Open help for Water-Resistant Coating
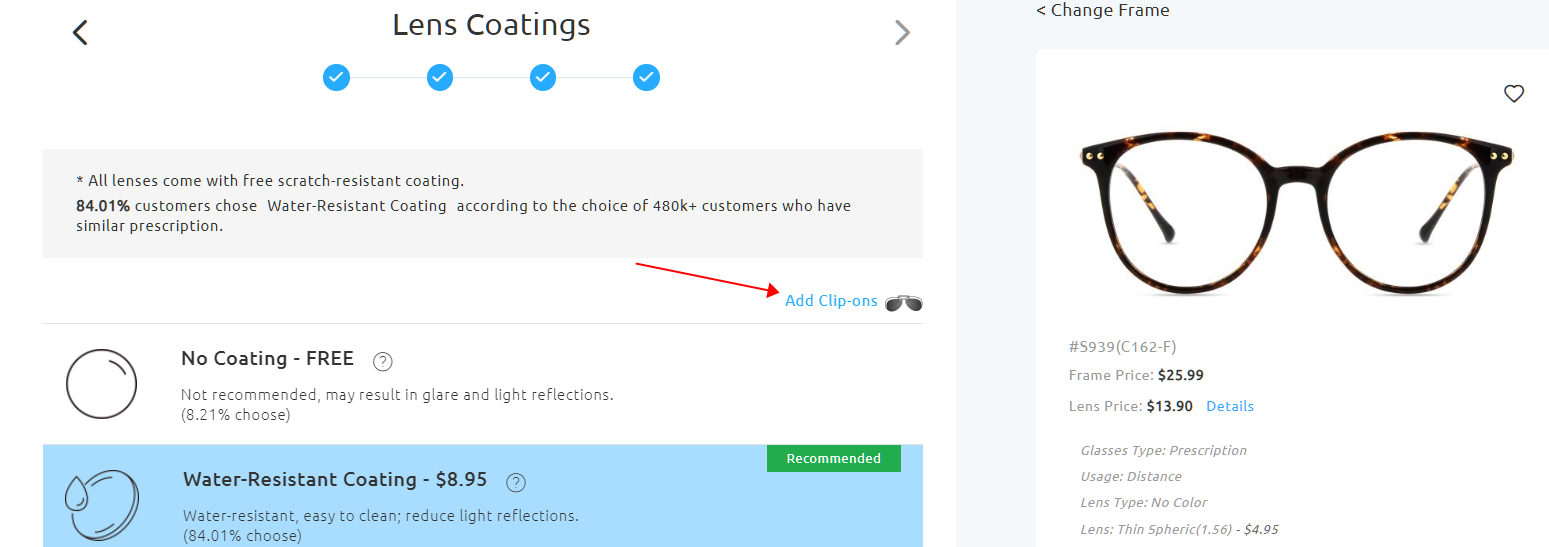Screen dimensions: 1549x547 click(x=516, y=482)
